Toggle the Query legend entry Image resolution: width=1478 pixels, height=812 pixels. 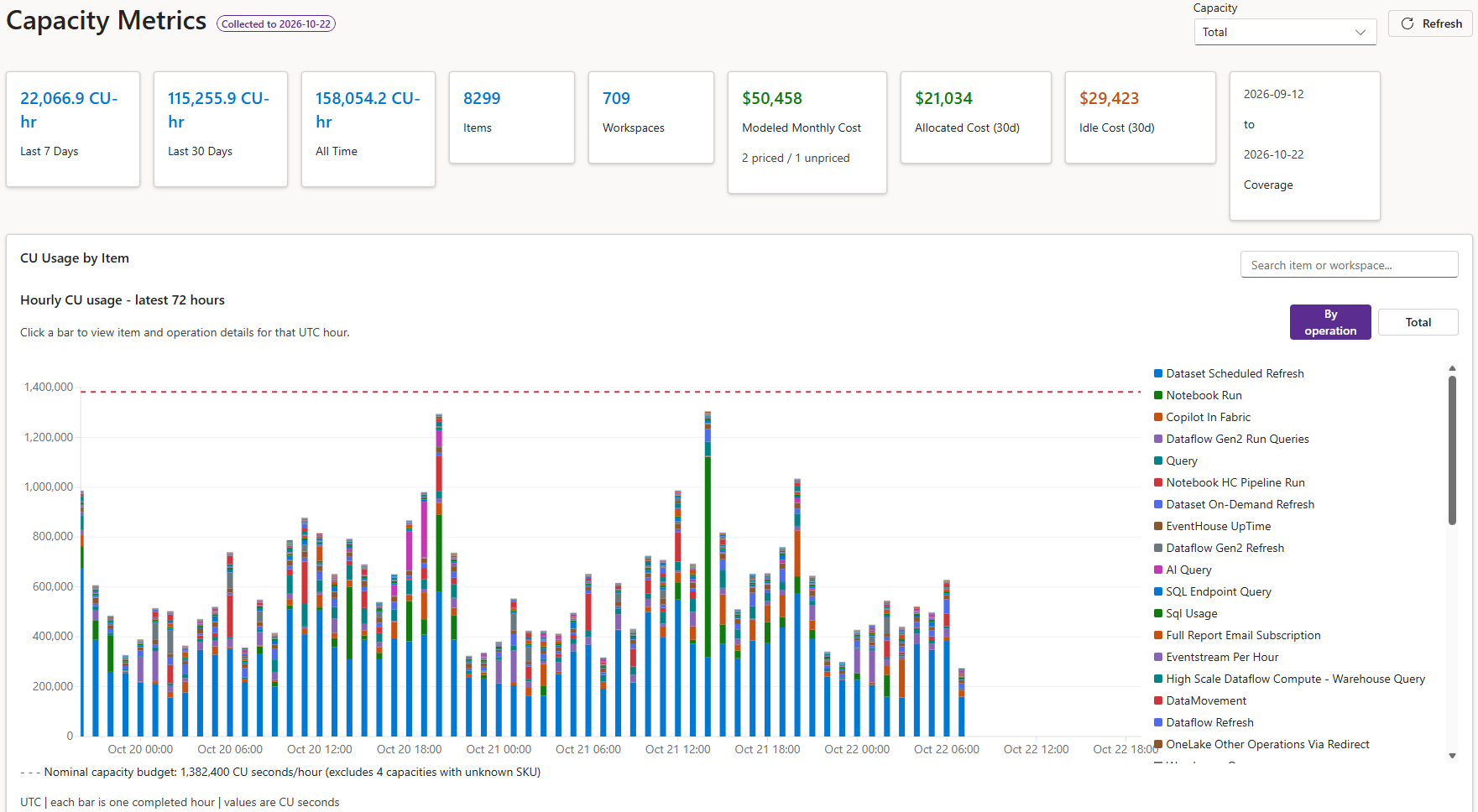[x=1176, y=461]
